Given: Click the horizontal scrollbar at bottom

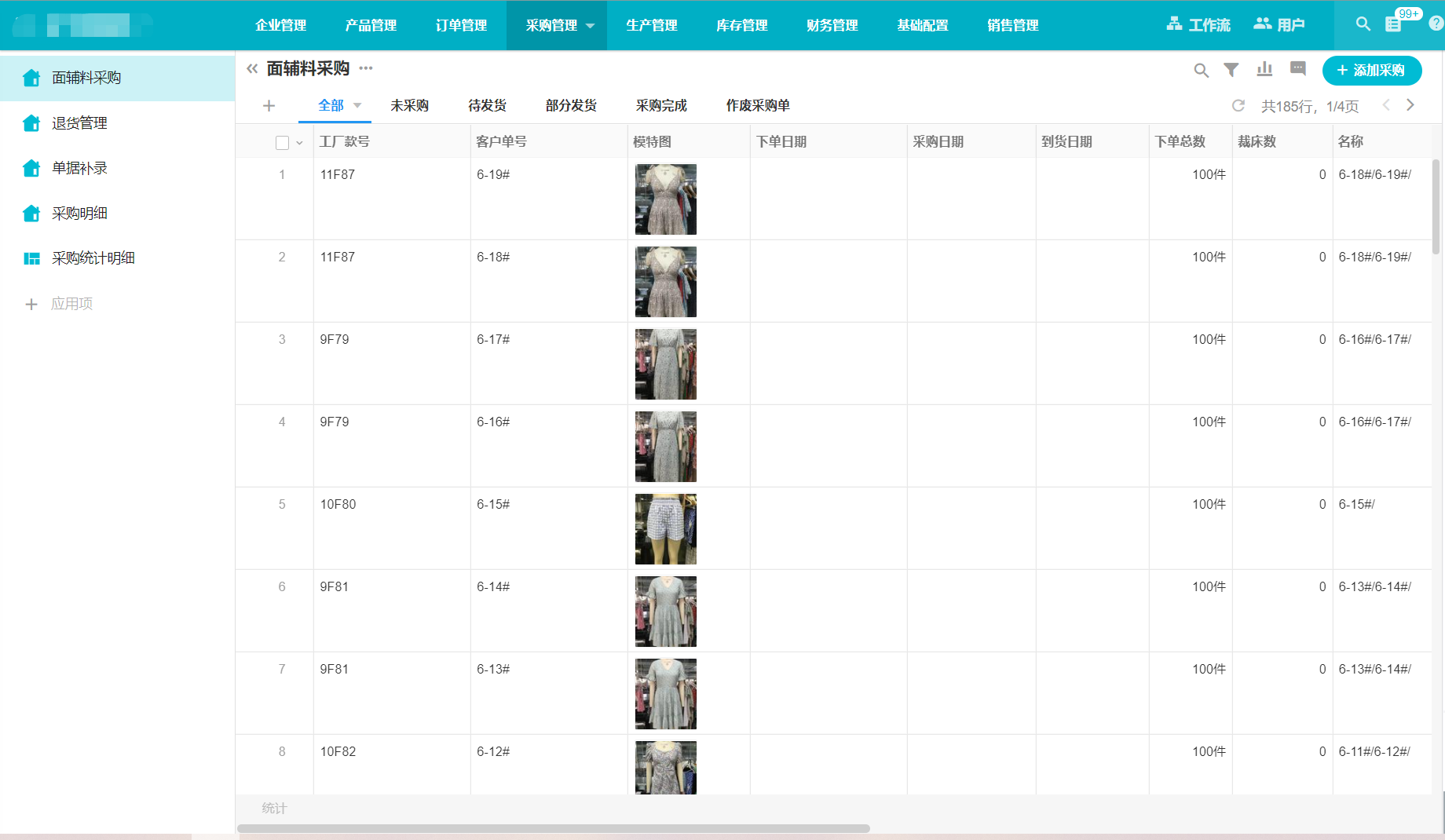Looking at the screenshot, I should tap(553, 828).
